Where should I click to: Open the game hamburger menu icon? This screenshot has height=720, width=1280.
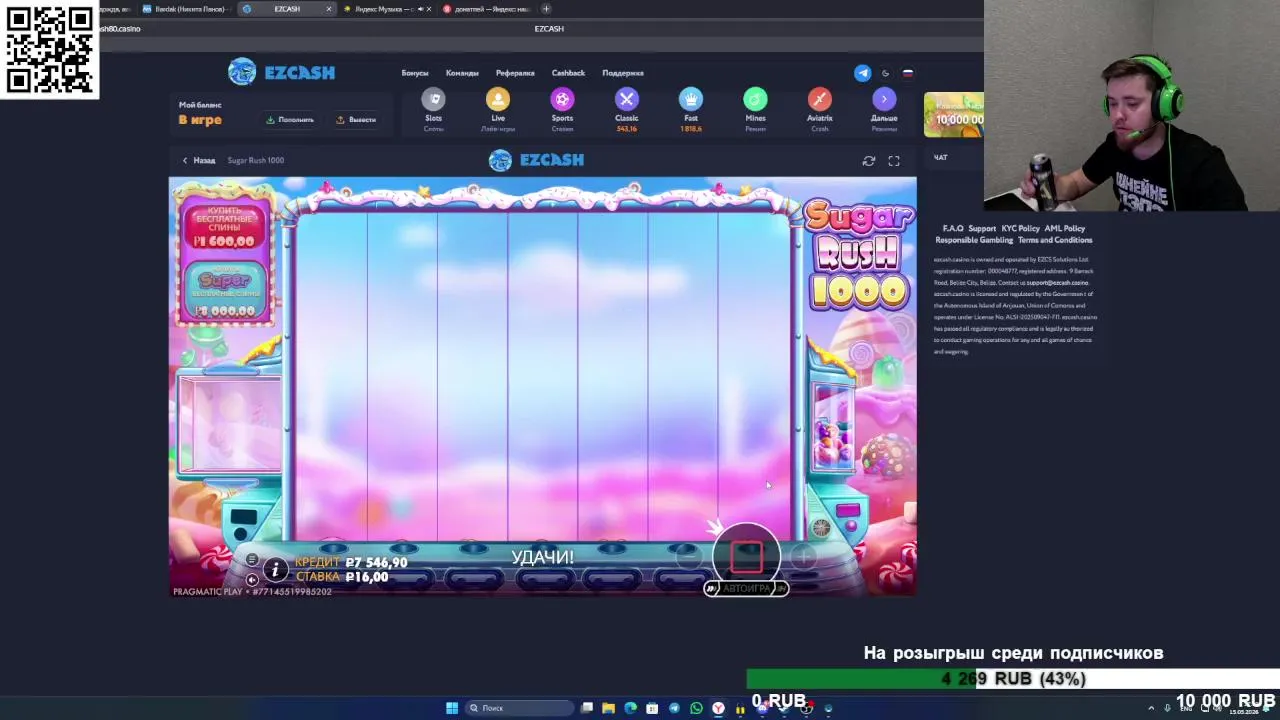pyautogui.click(x=252, y=560)
